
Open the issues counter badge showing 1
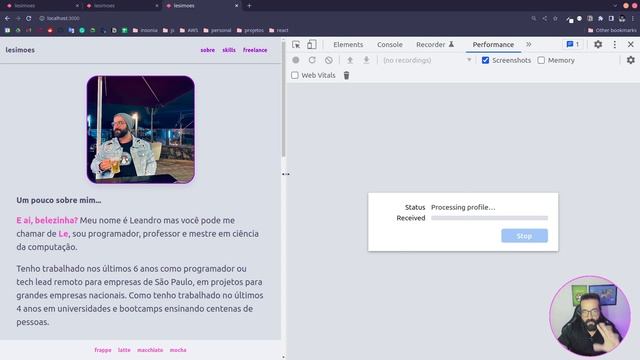pyautogui.click(x=573, y=44)
